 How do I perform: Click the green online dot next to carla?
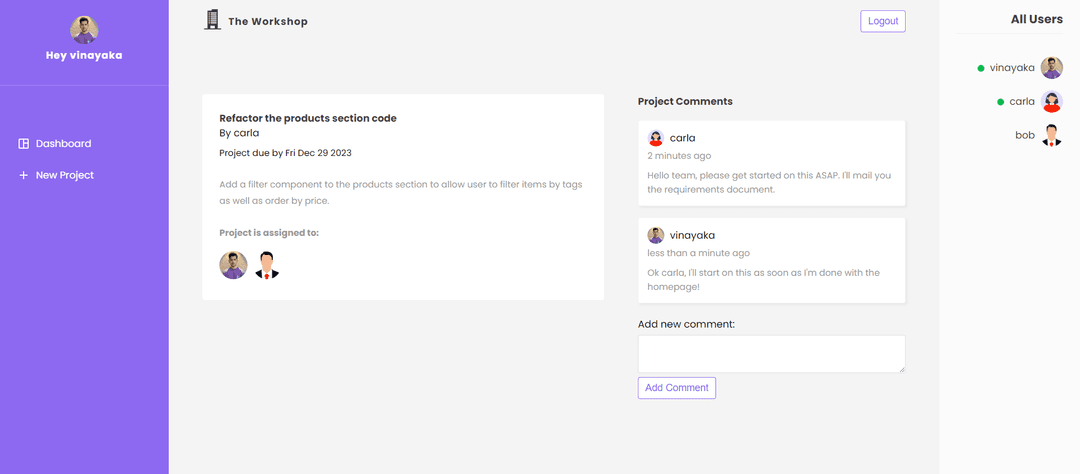(1001, 102)
